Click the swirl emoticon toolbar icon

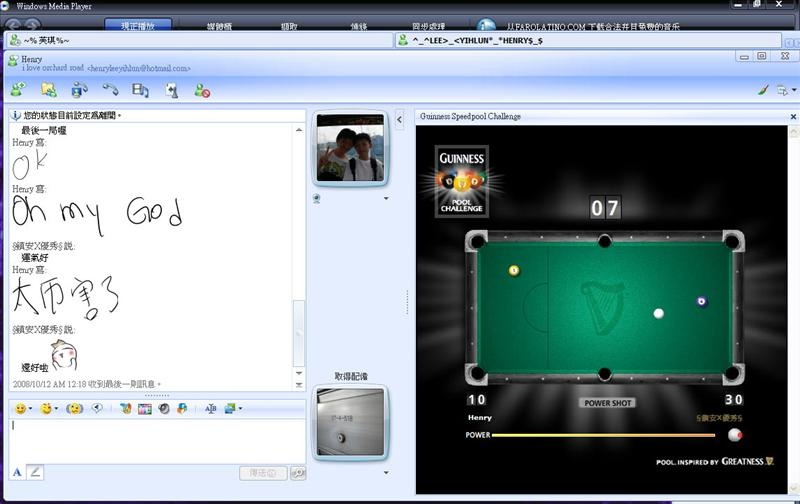click(164, 409)
